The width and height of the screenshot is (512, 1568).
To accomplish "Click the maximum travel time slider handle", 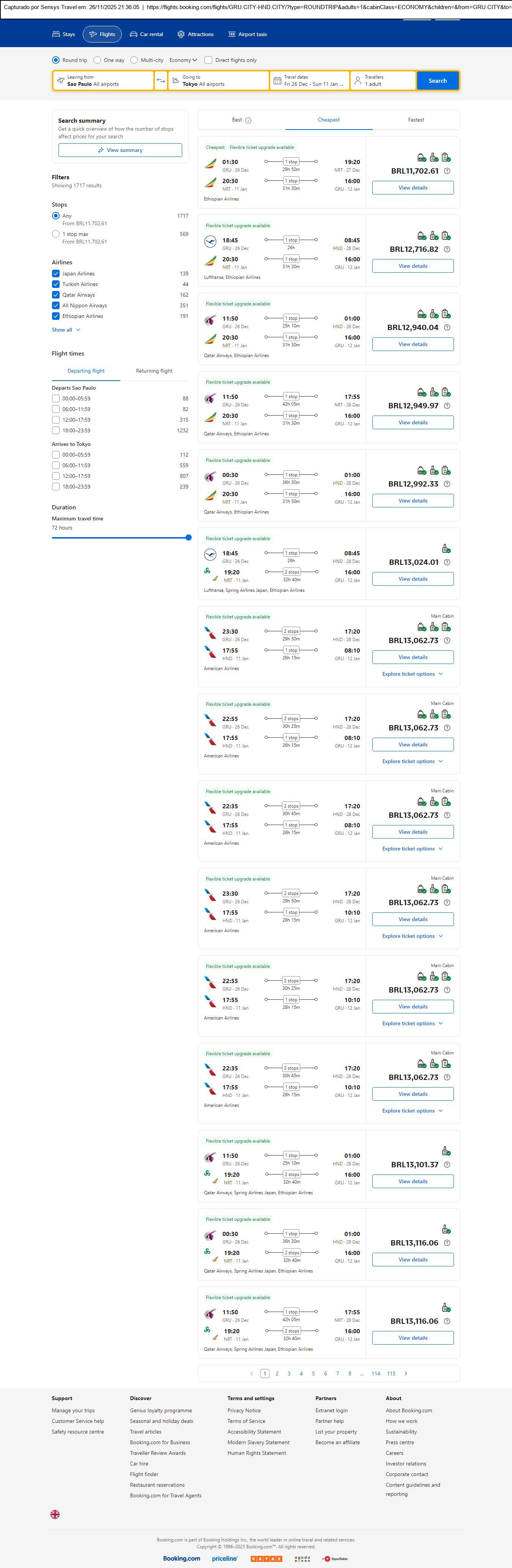I will point(189,537).
